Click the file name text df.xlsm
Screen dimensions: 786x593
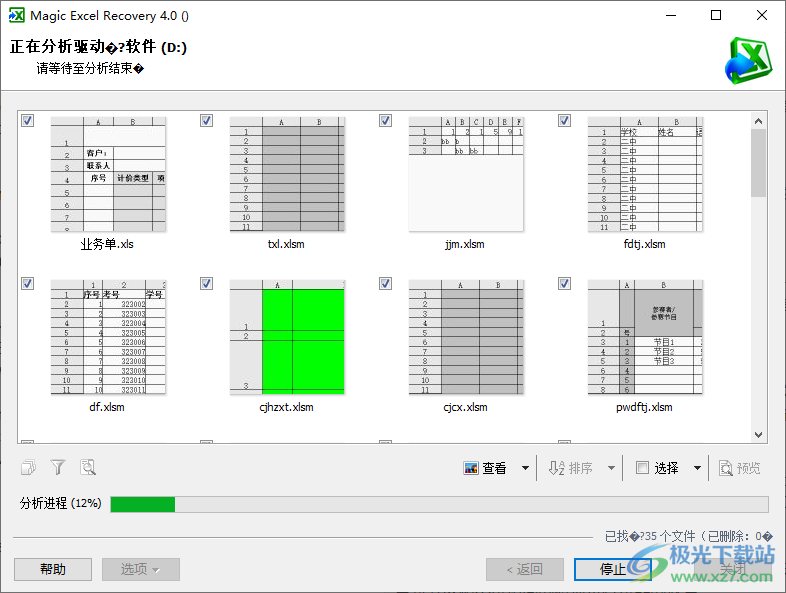(x=107, y=407)
